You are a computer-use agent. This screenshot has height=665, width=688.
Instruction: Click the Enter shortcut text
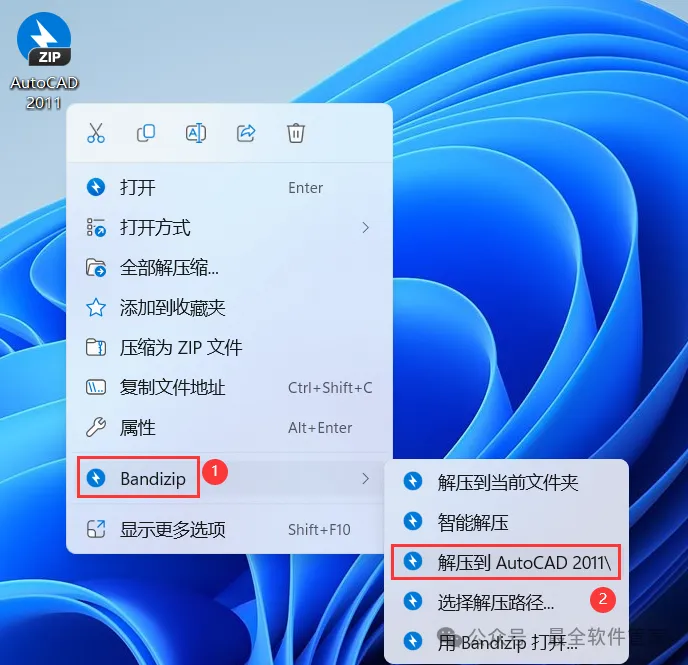tap(305, 188)
